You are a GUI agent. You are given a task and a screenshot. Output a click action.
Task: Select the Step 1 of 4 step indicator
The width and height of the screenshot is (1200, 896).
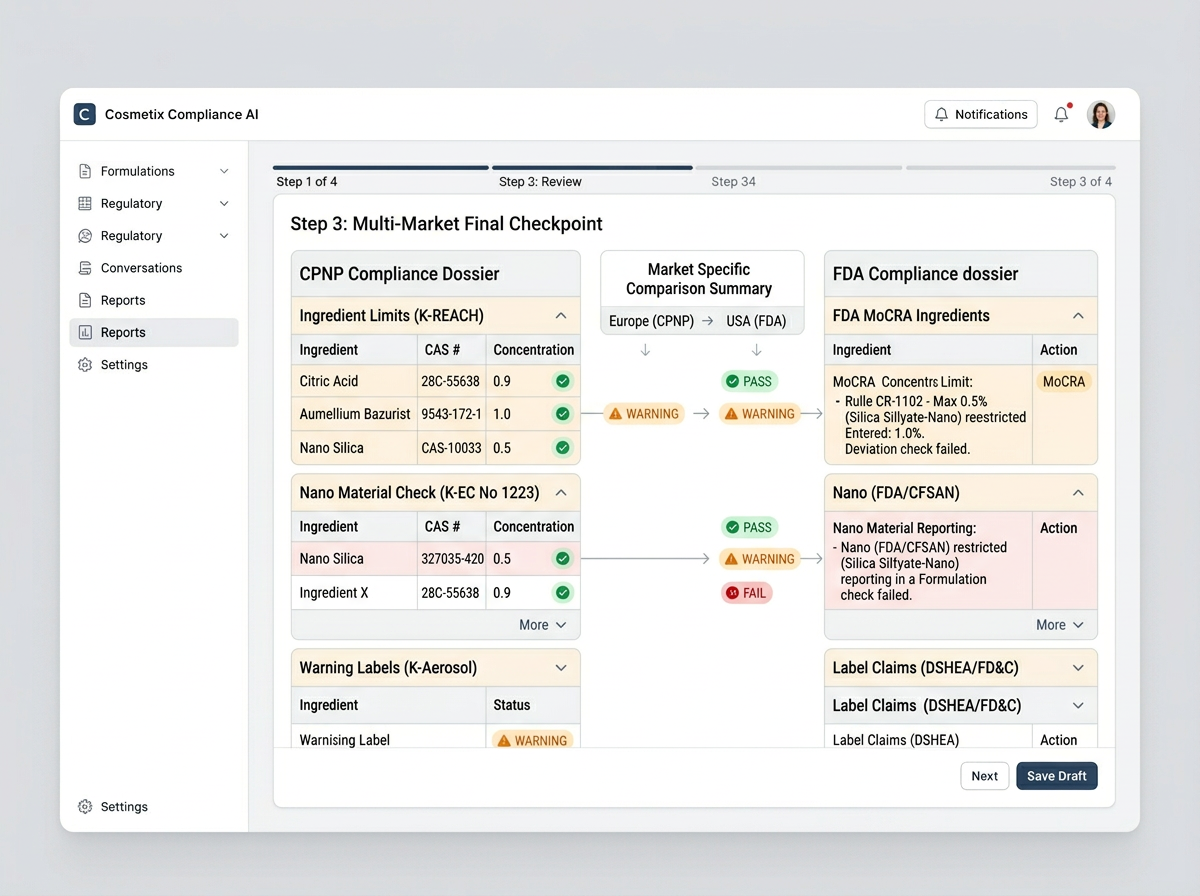click(x=306, y=181)
